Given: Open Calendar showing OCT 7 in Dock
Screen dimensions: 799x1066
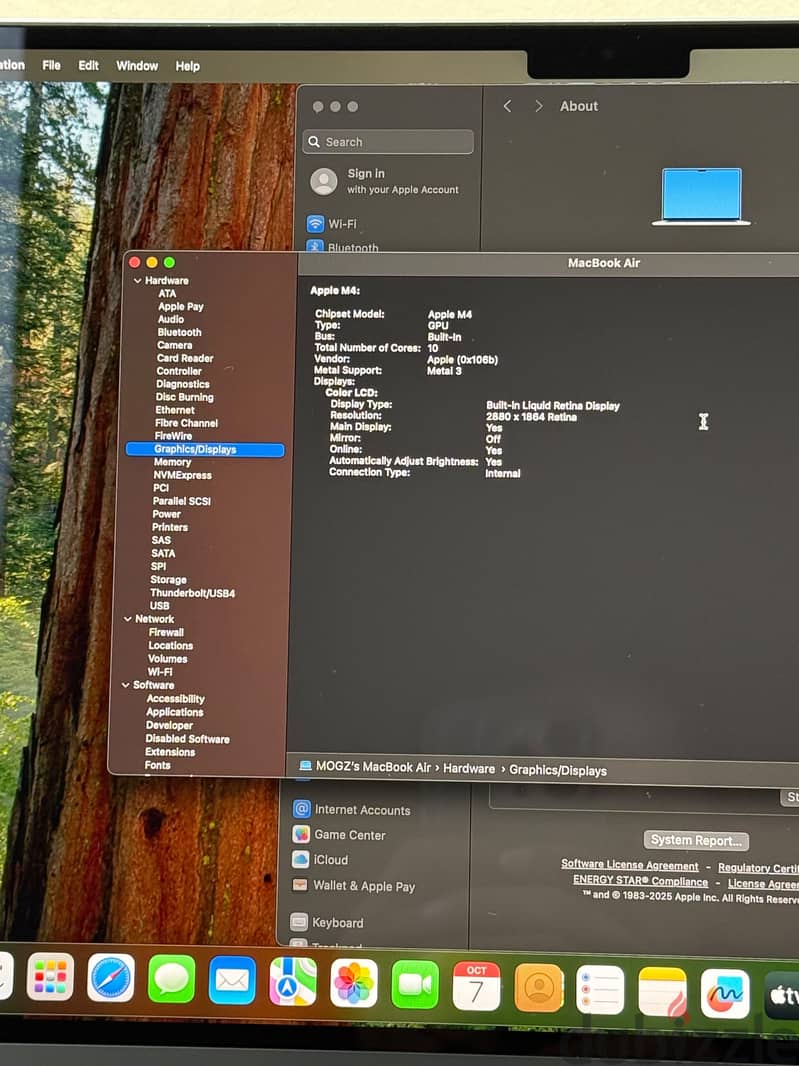Looking at the screenshot, I should coord(476,986).
